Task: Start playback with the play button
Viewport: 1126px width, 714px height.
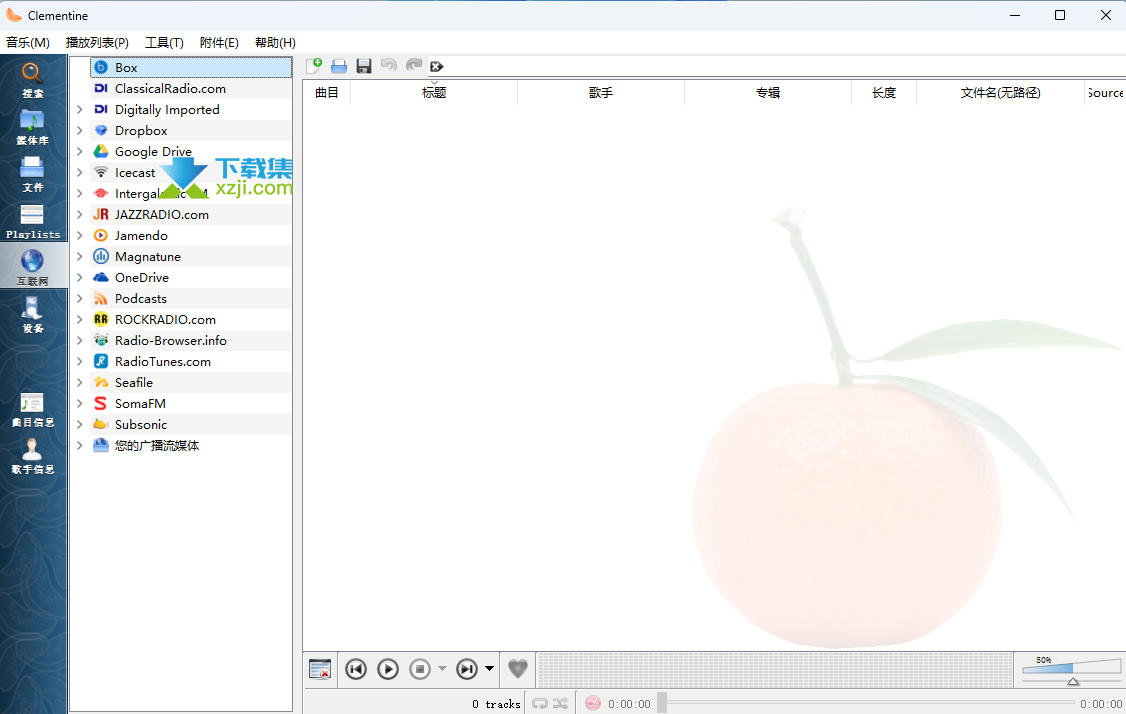Action: tap(388, 669)
